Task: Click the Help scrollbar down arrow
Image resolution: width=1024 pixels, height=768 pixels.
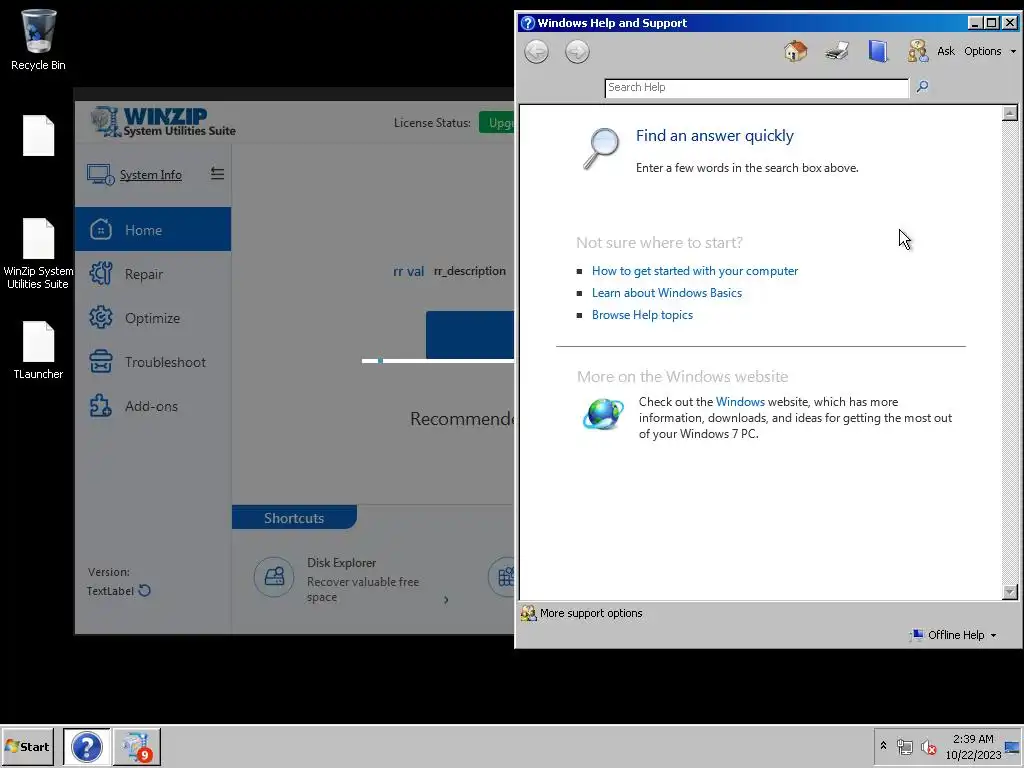Action: coord(1010,592)
